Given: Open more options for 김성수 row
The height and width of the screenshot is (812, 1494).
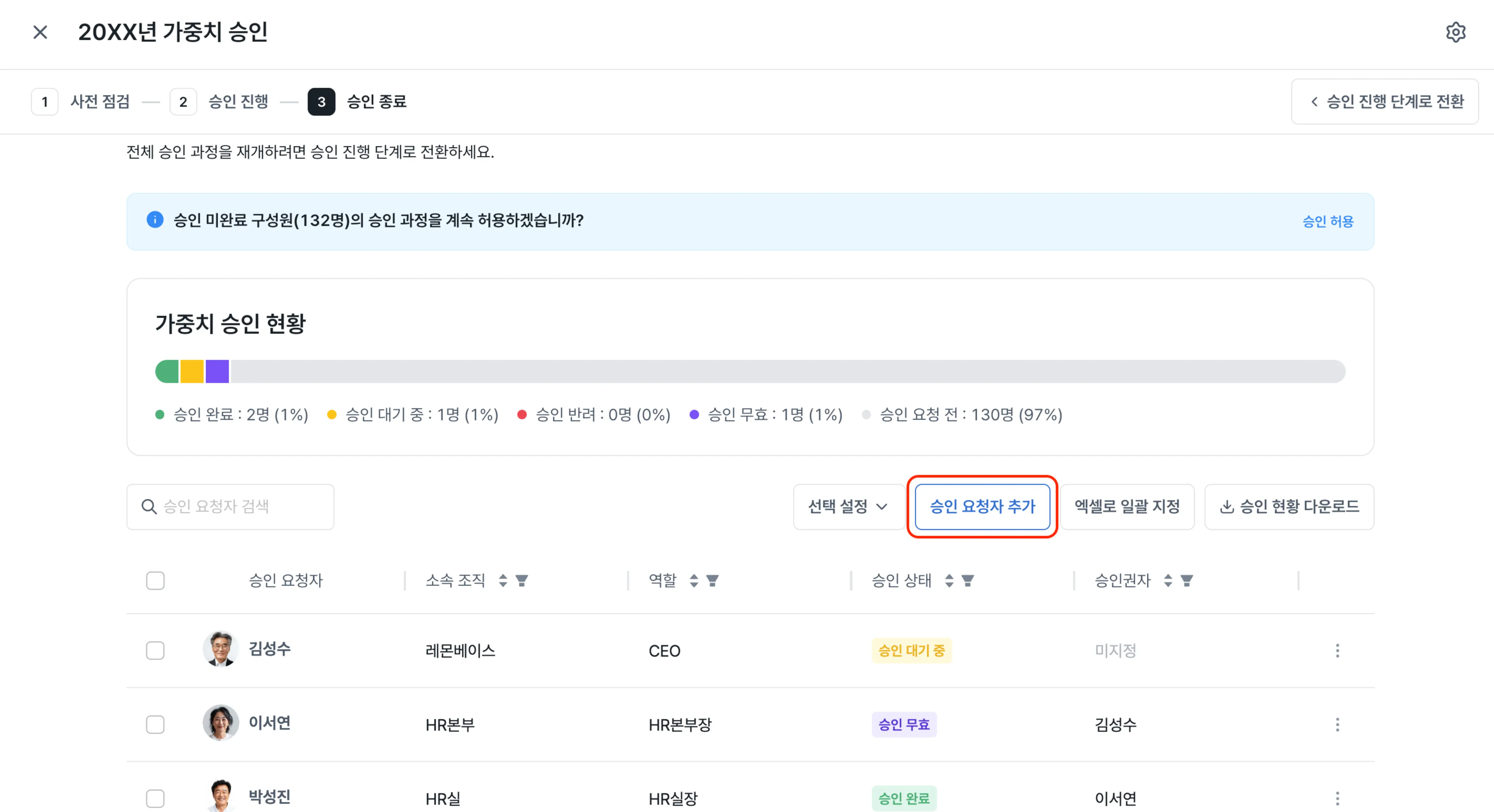Looking at the screenshot, I should (x=1337, y=651).
